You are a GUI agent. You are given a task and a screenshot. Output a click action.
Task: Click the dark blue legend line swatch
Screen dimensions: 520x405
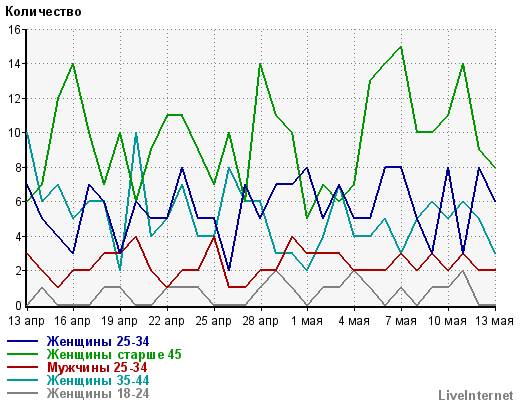(x=22, y=341)
